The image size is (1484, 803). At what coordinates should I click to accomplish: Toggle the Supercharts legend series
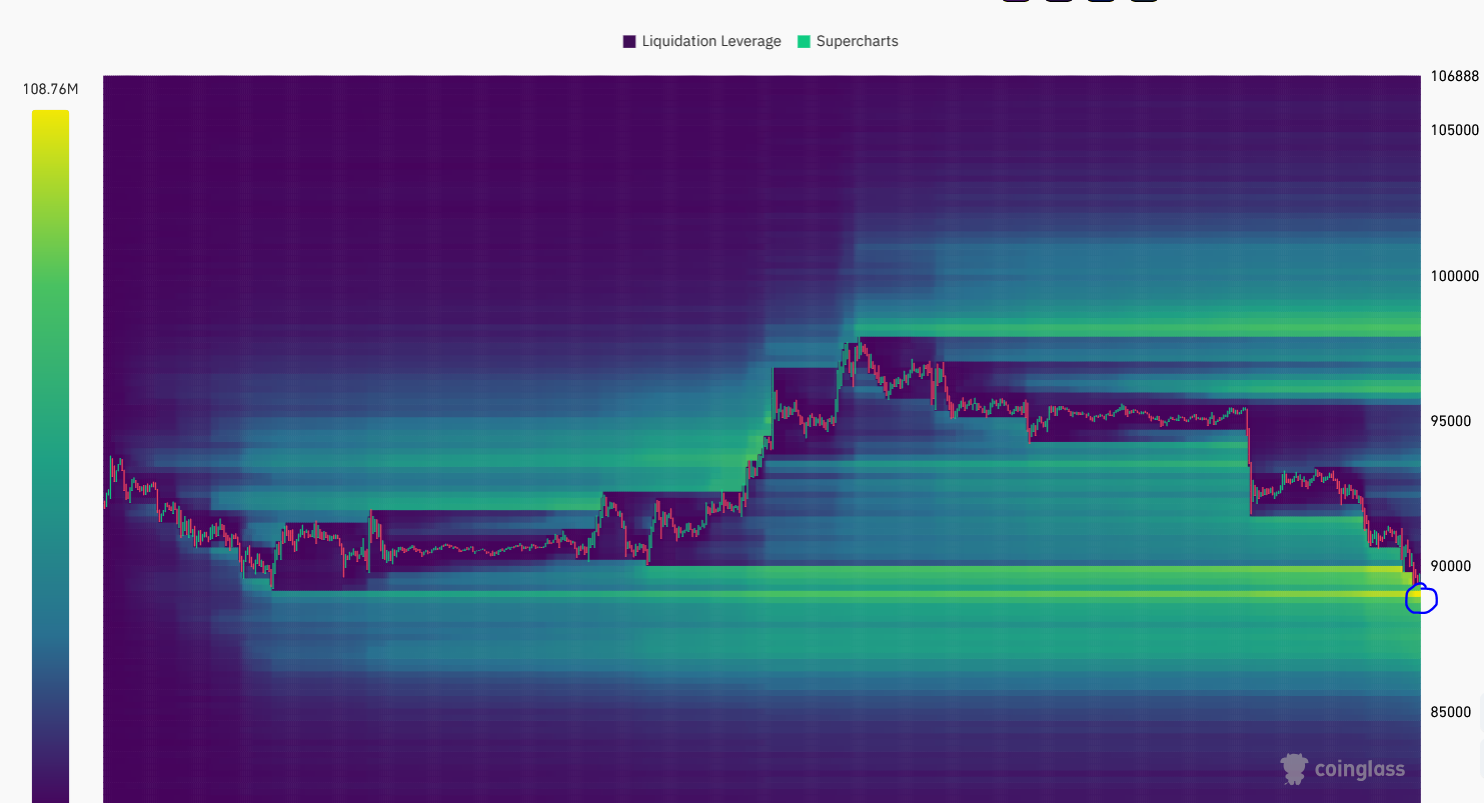click(x=847, y=41)
